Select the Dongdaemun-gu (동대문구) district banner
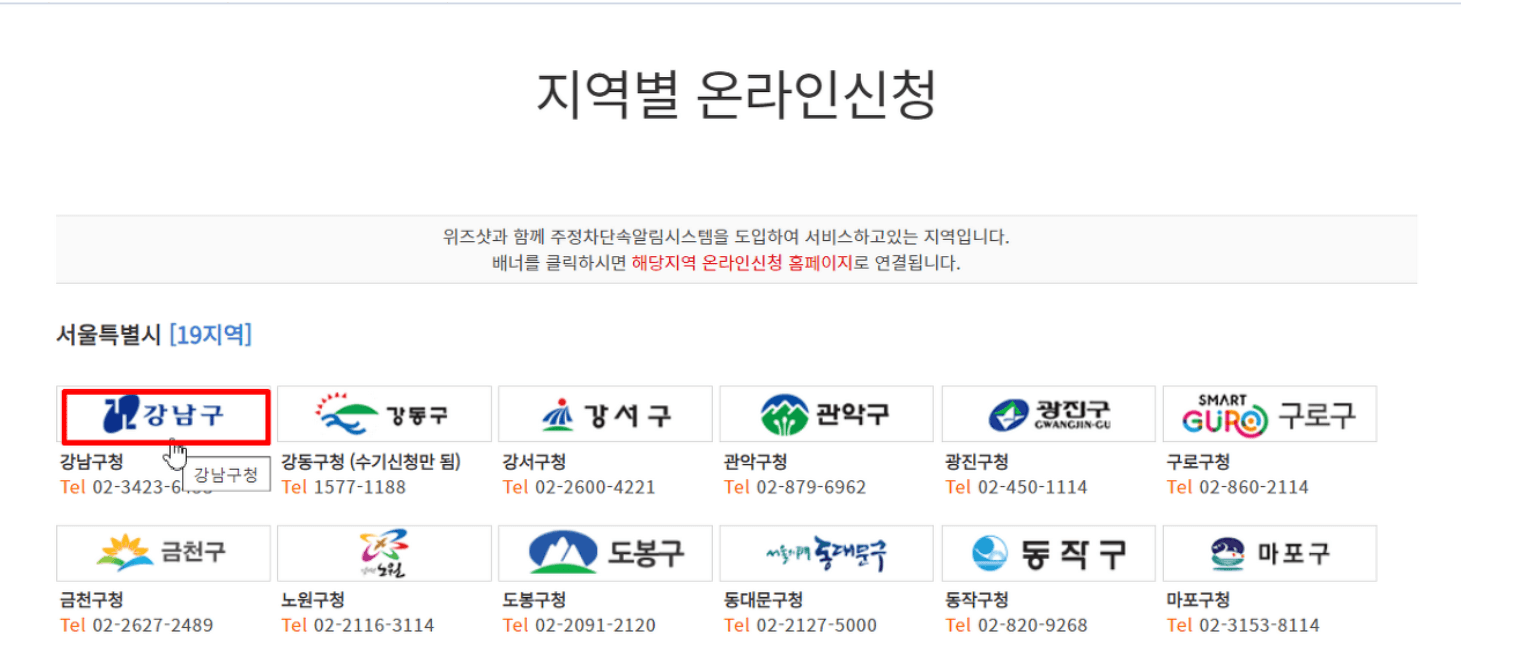The width and height of the screenshot is (1526, 658). [x=826, y=553]
